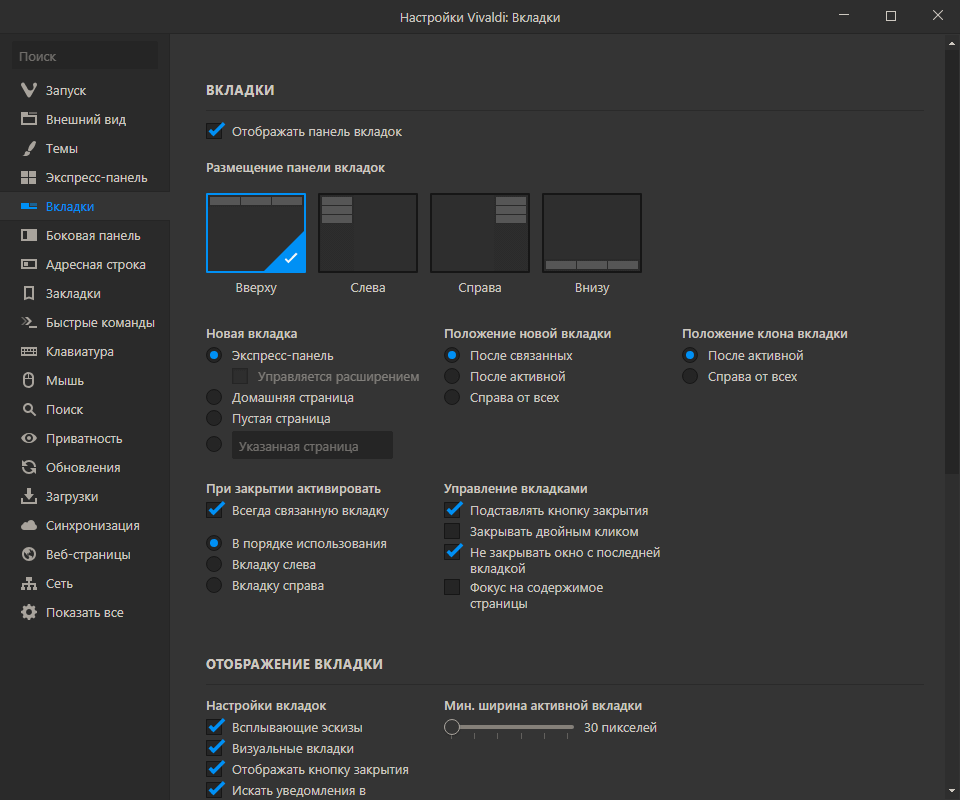Select Вверху tab bar placement thumbnail
The image size is (960, 800).
tap(256, 233)
